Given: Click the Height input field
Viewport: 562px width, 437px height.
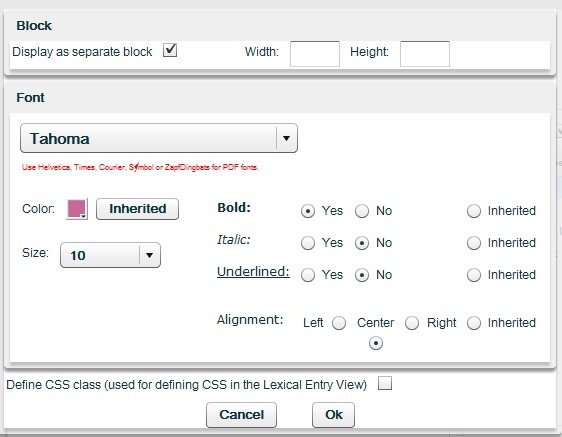Looking at the screenshot, I should click(425, 54).
